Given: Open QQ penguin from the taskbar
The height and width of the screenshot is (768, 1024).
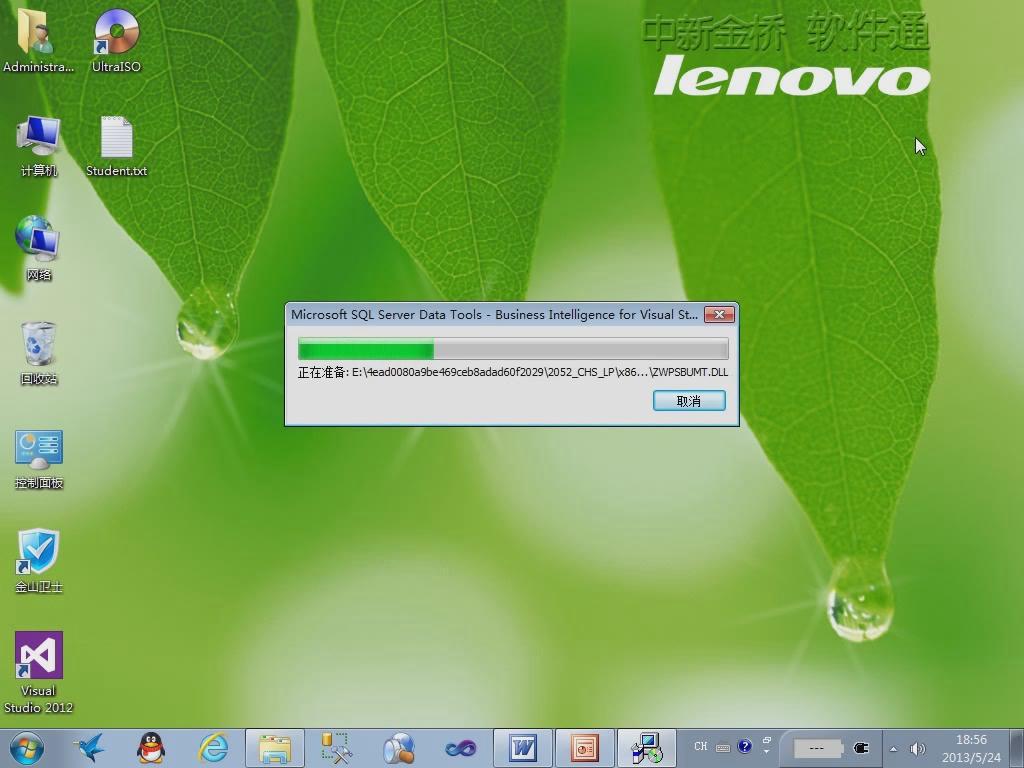Looking at the screenshot, I should point(151,748).
